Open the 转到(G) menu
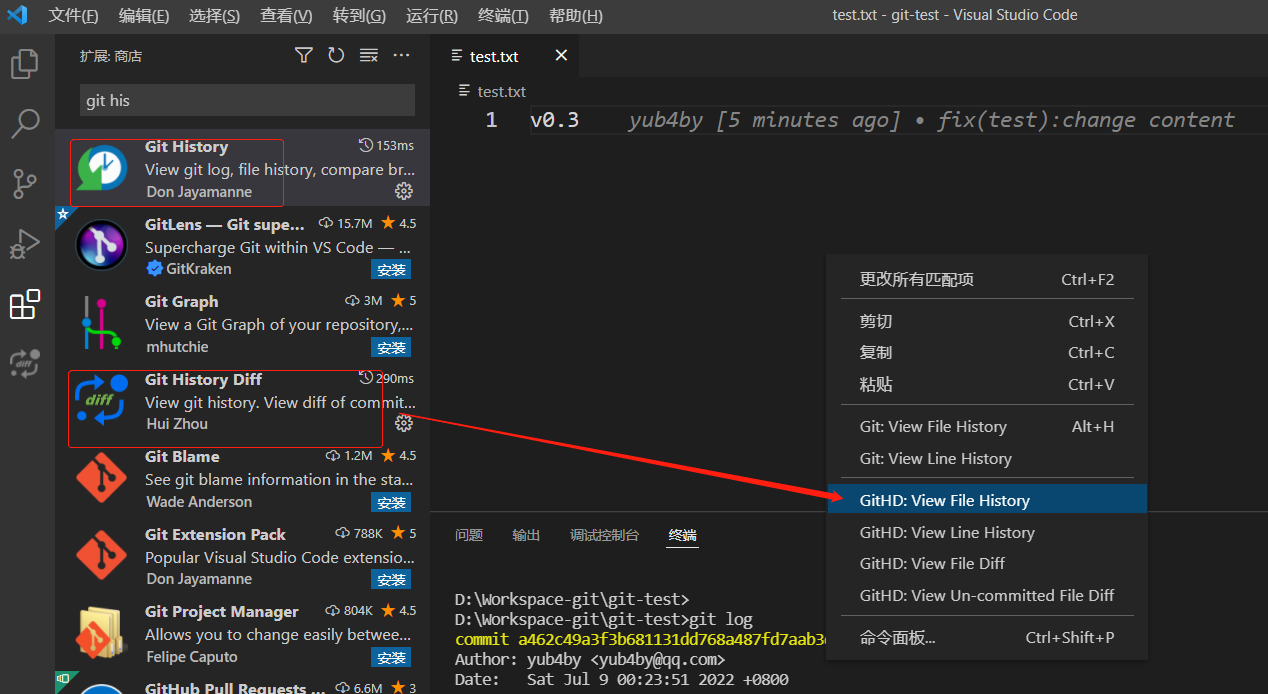 pos(359,16)
